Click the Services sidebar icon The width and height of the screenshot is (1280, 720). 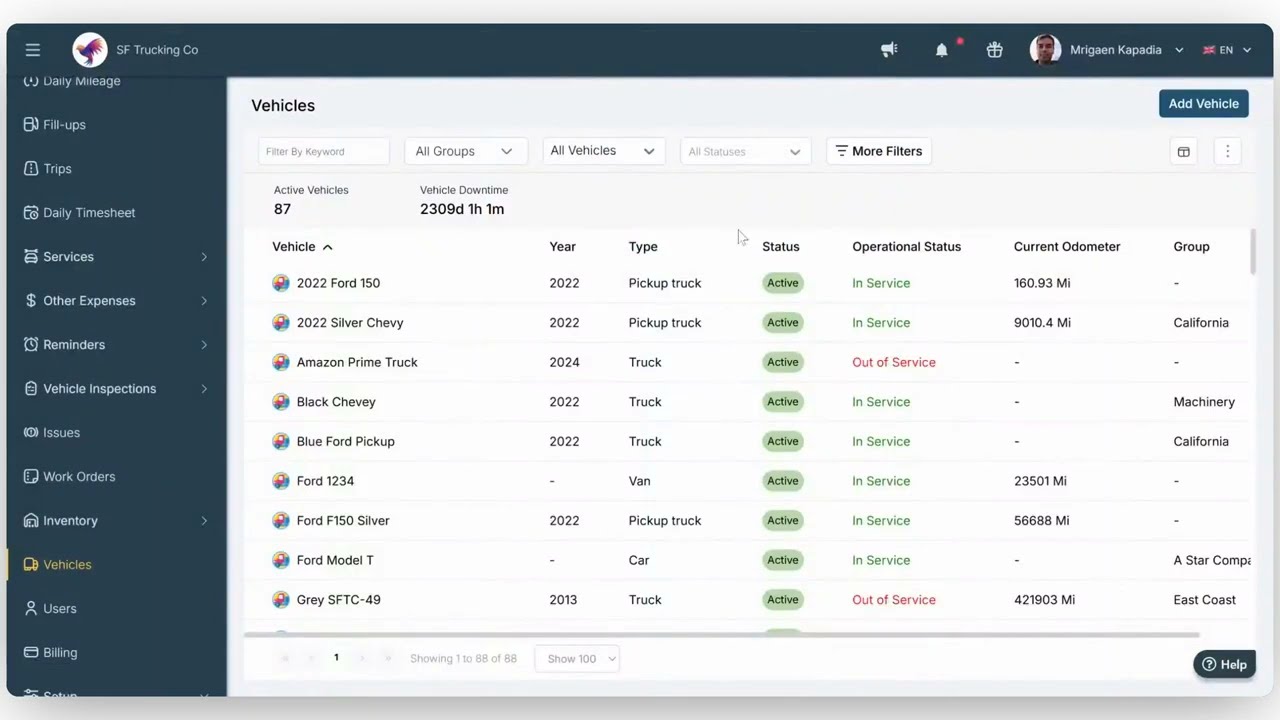31,256
